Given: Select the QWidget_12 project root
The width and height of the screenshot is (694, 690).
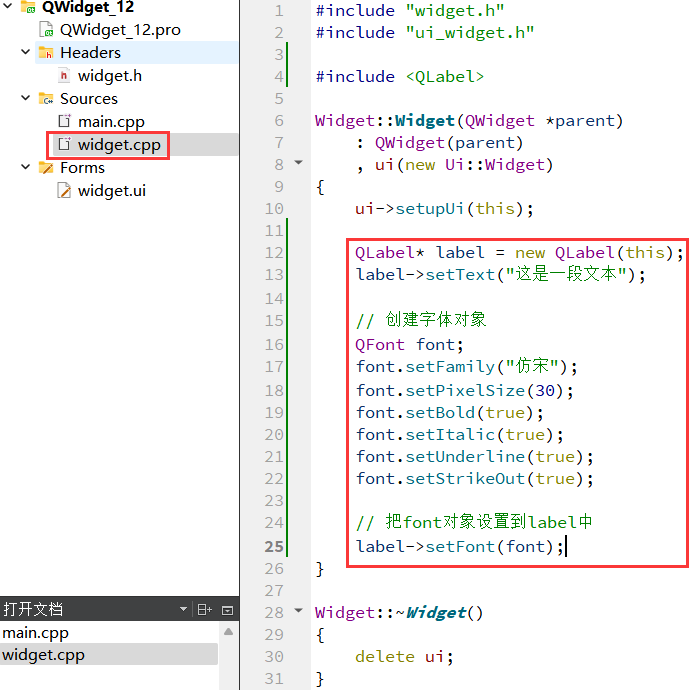Looking at the screenshot, I should [88, 7].
